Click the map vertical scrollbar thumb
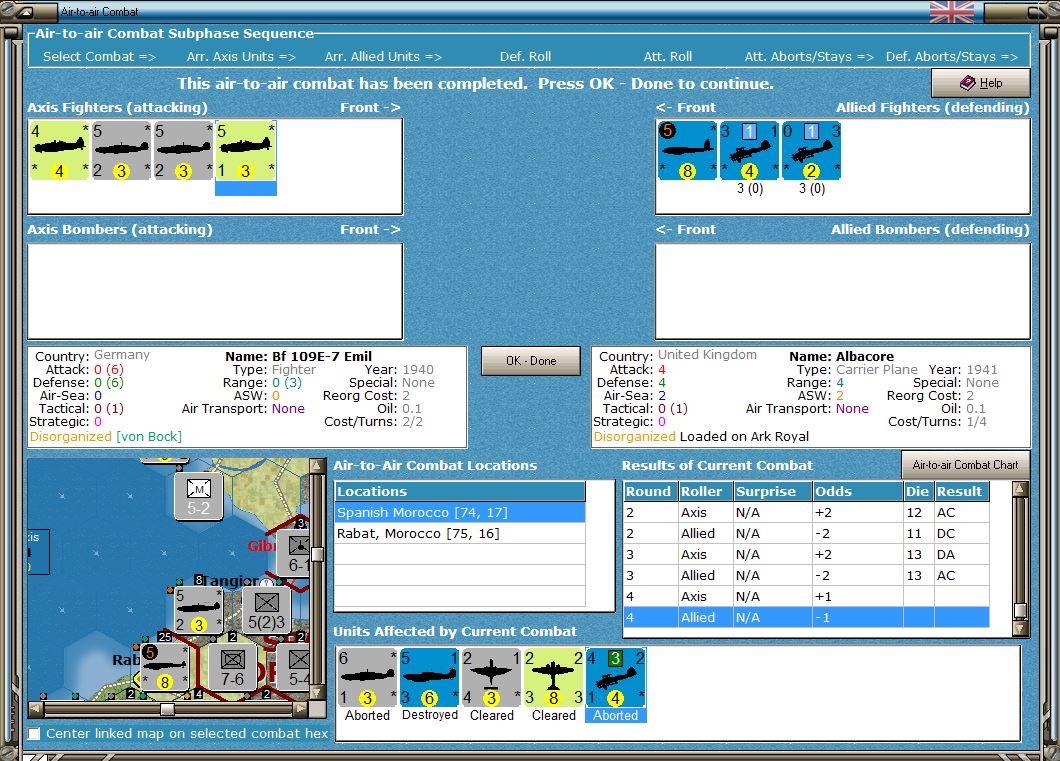The width and height of the screenshot is (1060, 761). [x=316, y=554]
